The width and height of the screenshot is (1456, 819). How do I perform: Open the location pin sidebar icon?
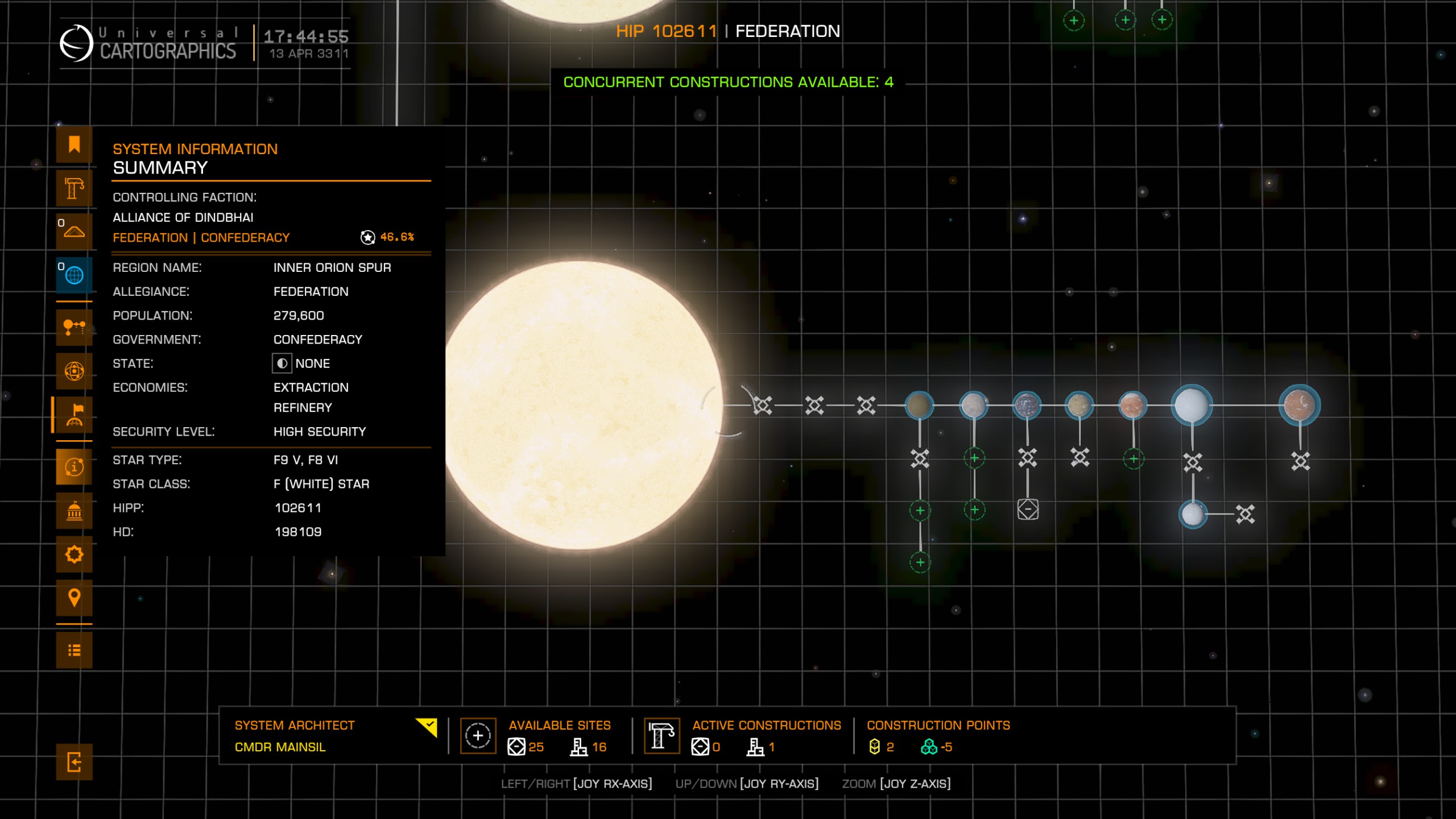tap(74, 598)
